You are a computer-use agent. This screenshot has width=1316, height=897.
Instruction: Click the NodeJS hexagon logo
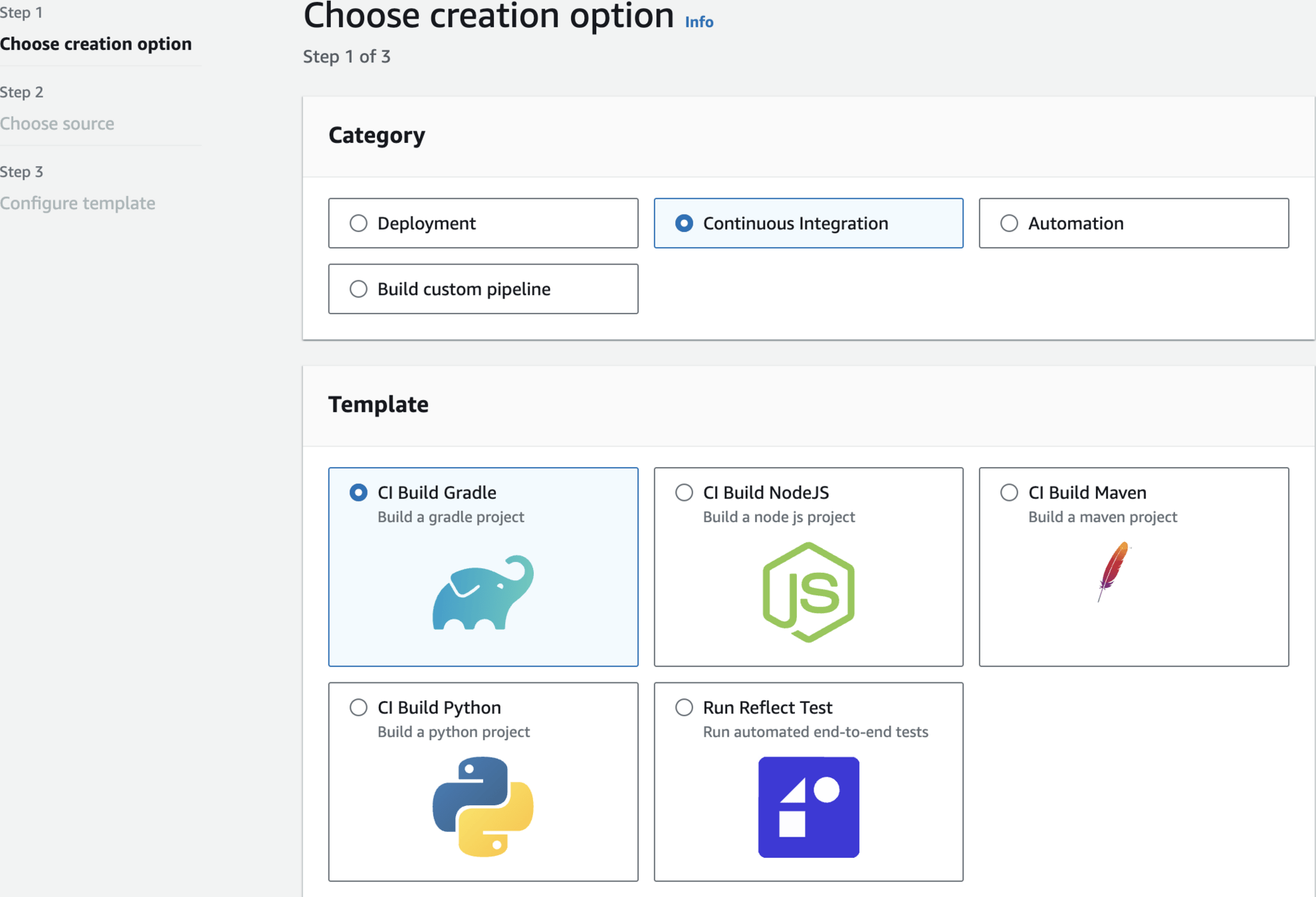coord(808,592)
